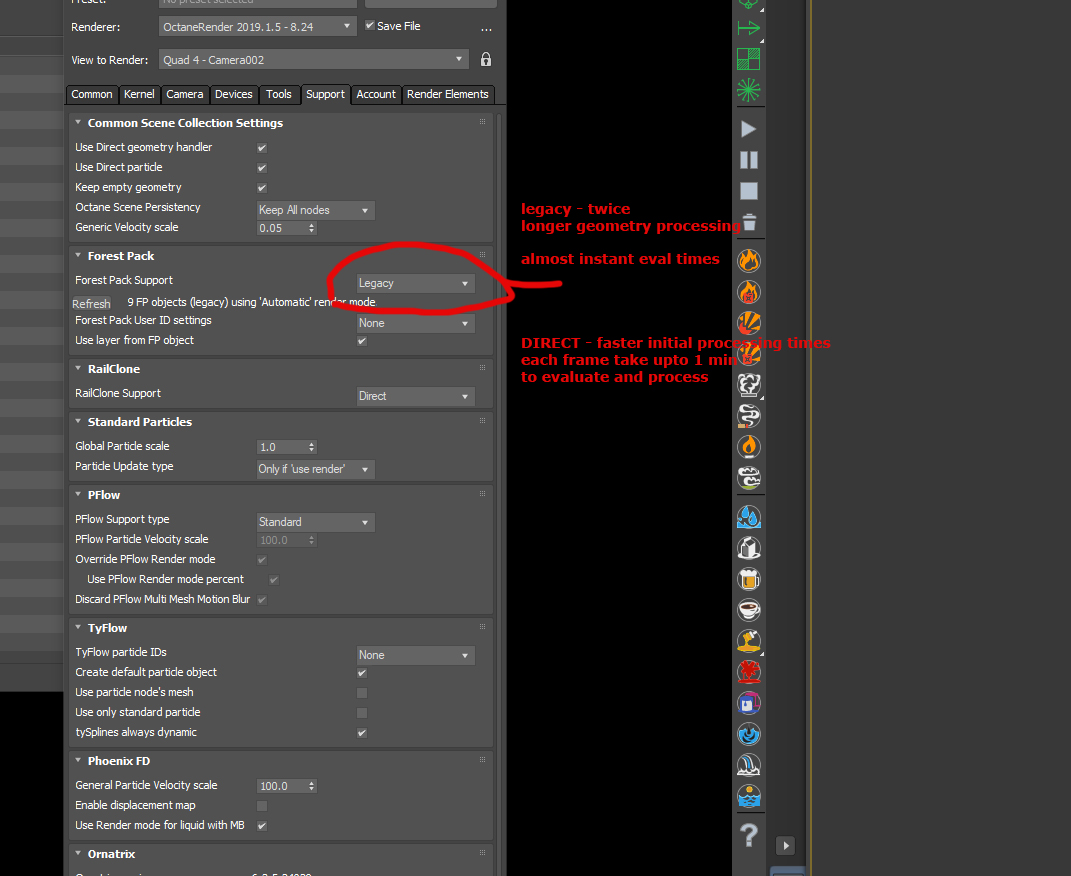Toggle tySplines always dynamic checkbox
The image size is (1071, 876).
tap(362, 733)
